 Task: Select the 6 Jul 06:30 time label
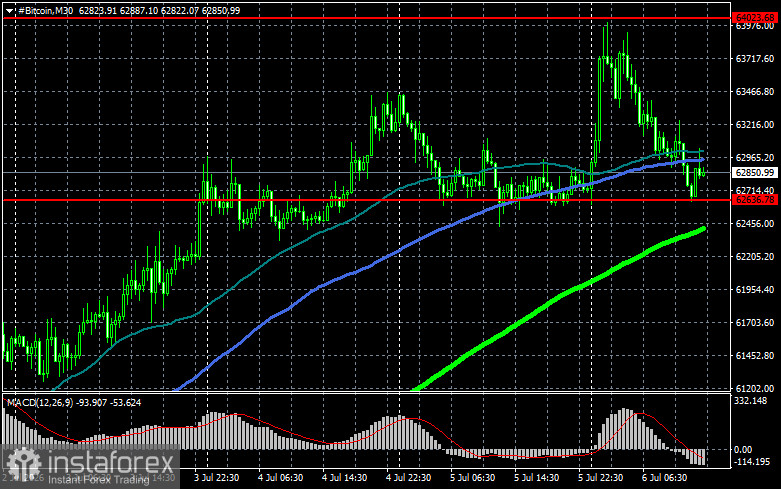click(x=664, y=478)
